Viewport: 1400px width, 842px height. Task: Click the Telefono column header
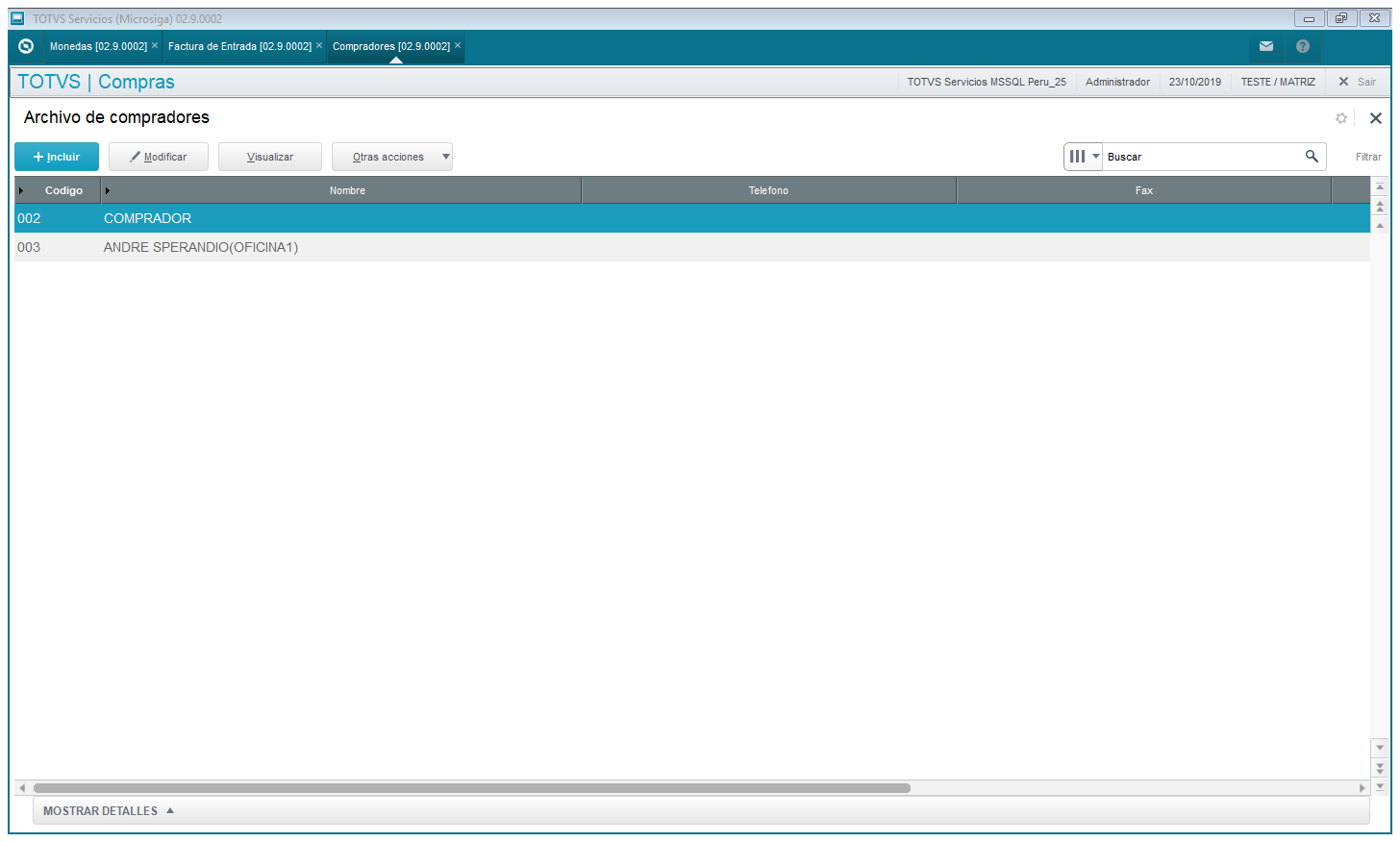pos(769,190)
